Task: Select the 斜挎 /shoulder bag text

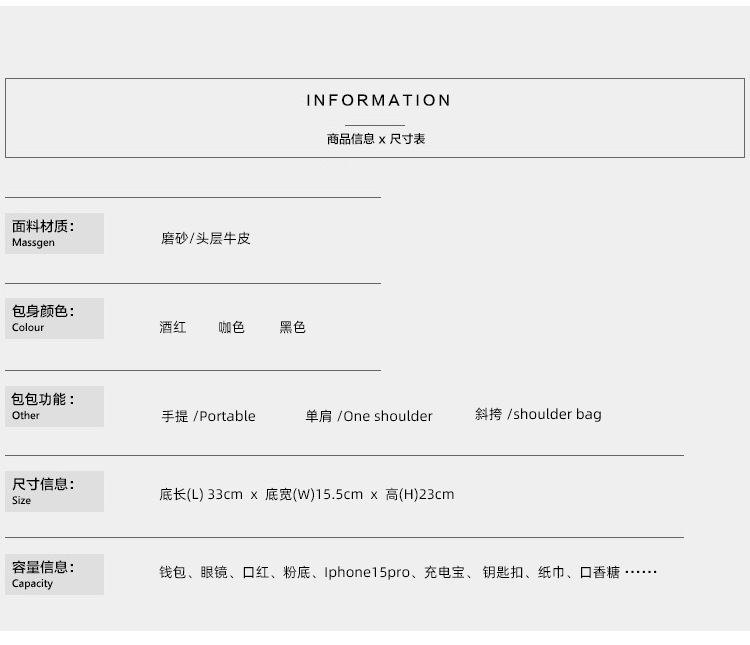Action: tap(538, 414)
